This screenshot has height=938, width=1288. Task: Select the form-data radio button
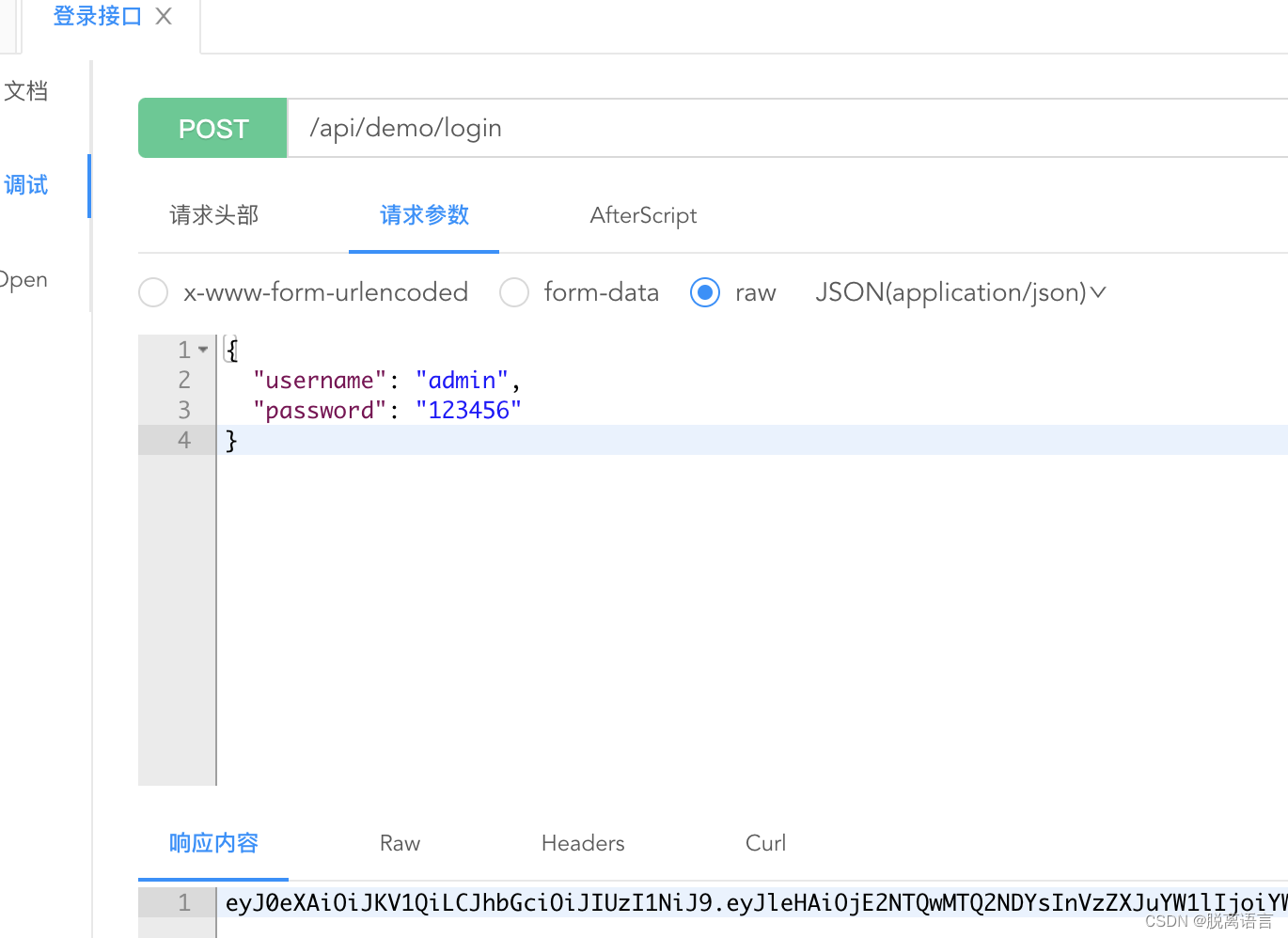[x=513, y=292]
